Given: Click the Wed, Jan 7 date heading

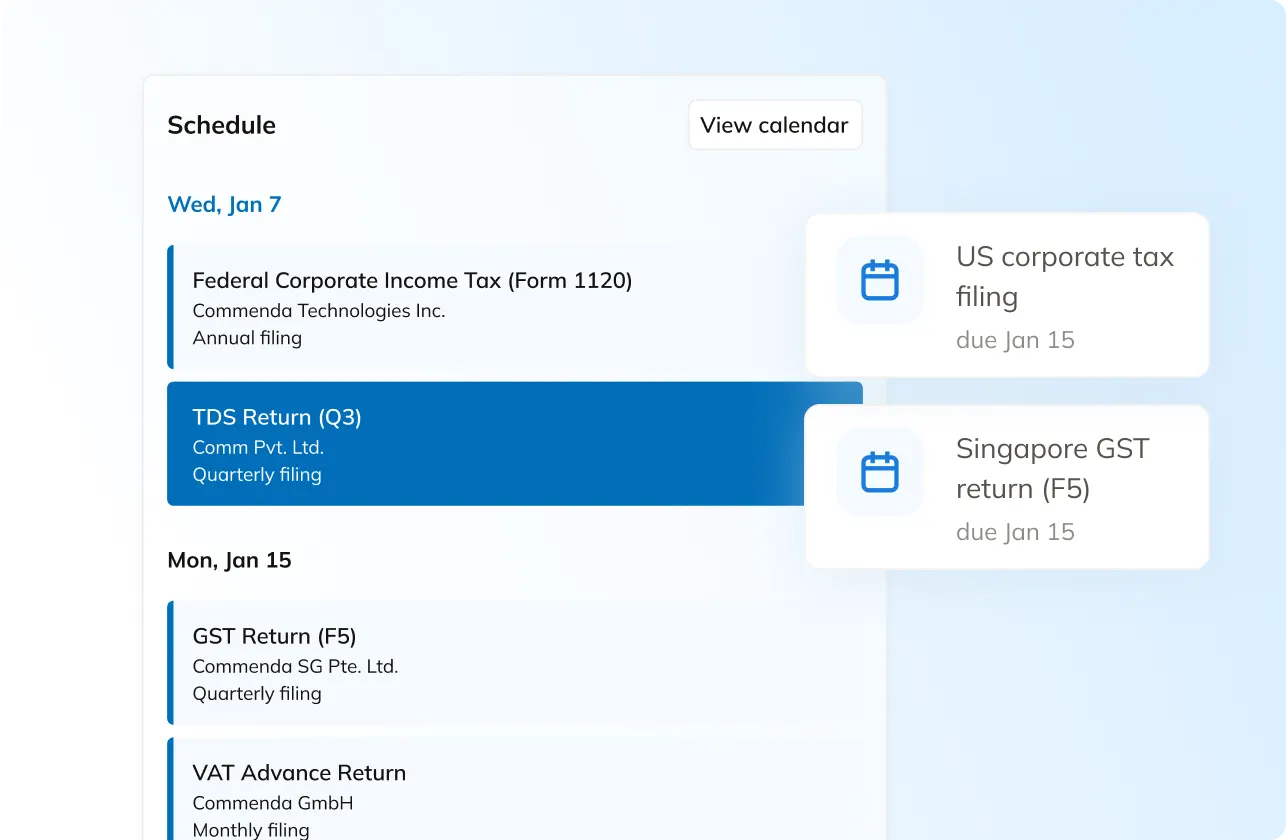Looking at the screenshot, I should pos(224,205).
